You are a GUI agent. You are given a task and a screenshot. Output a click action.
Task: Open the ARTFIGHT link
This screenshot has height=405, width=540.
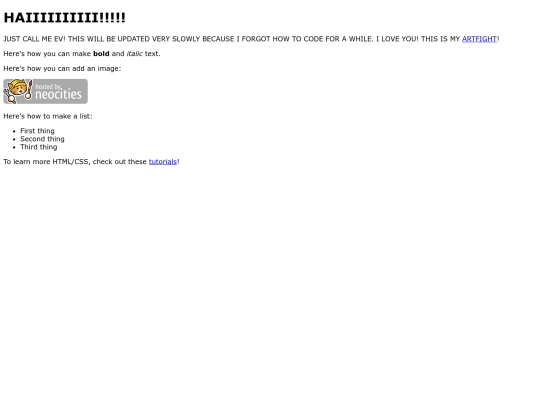479,39
